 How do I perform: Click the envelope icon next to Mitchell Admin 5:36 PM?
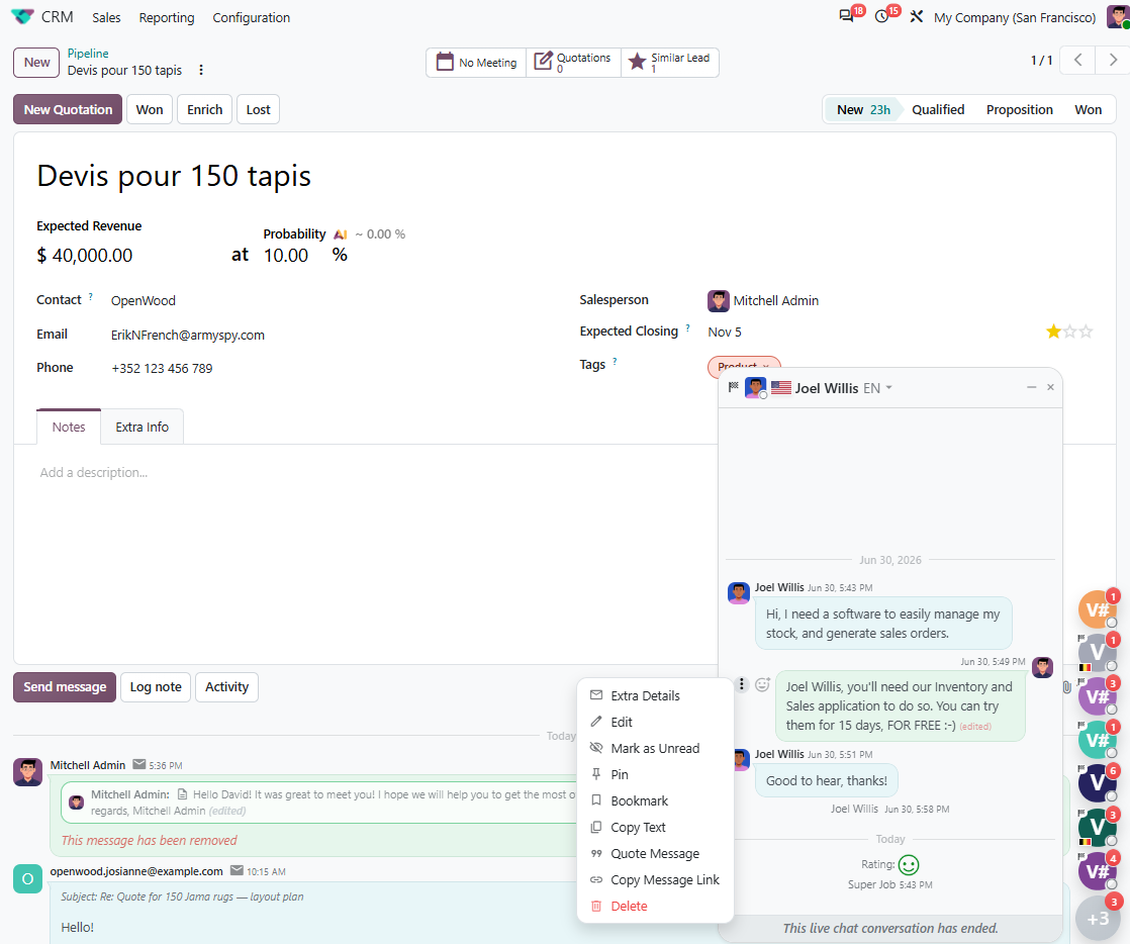(139, 765)
